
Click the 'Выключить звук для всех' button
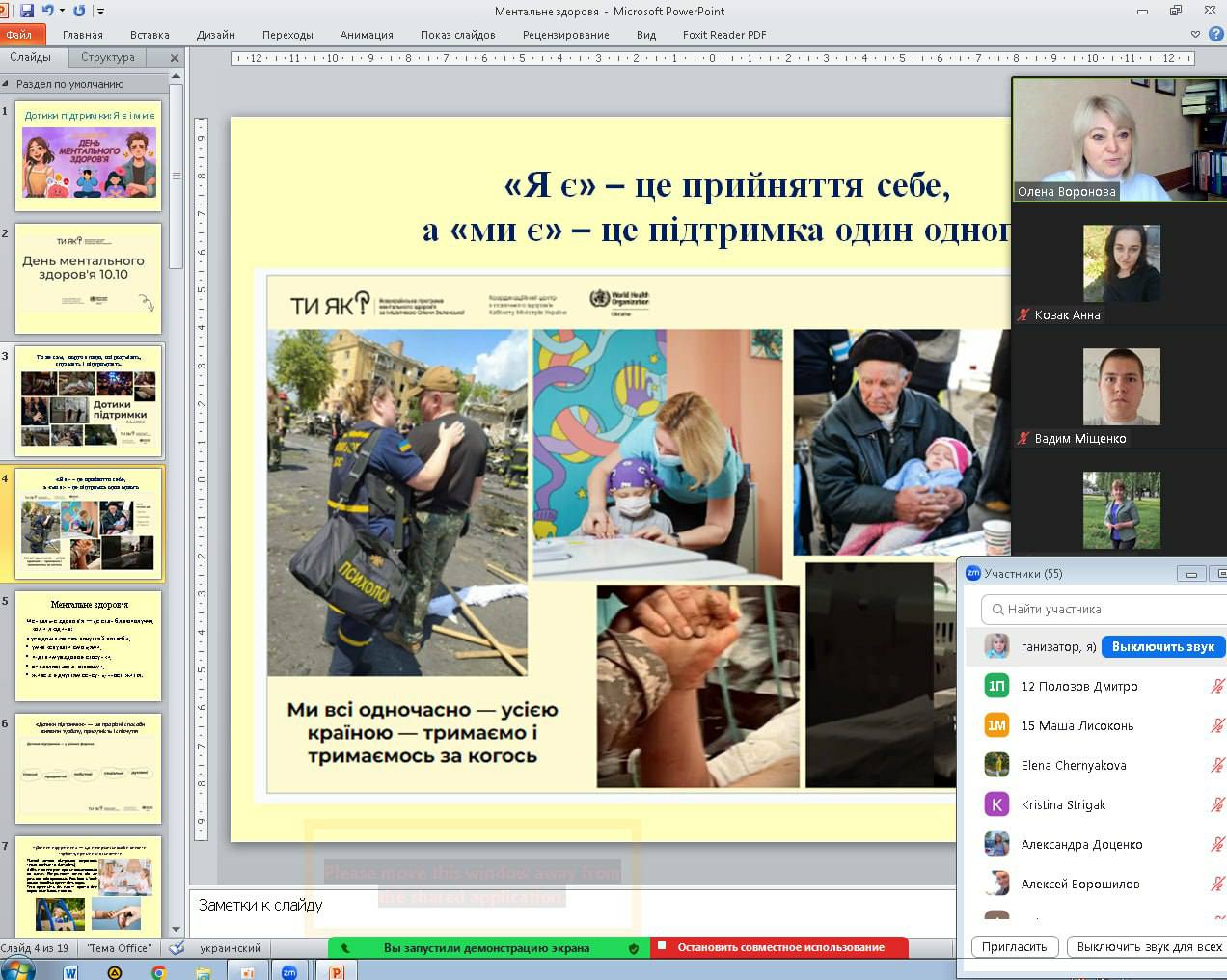(x=1148, y=946)
